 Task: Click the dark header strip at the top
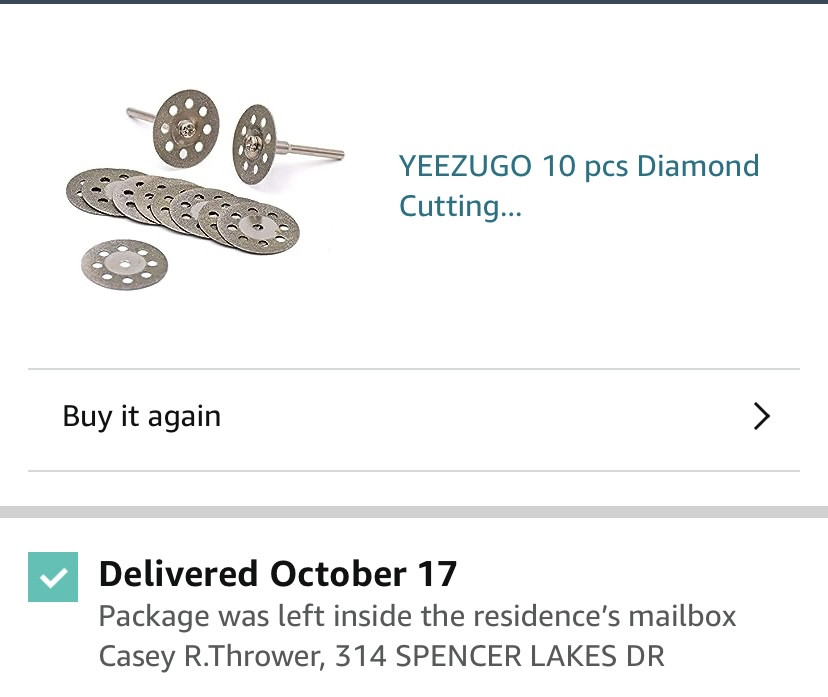coord(414,2)
